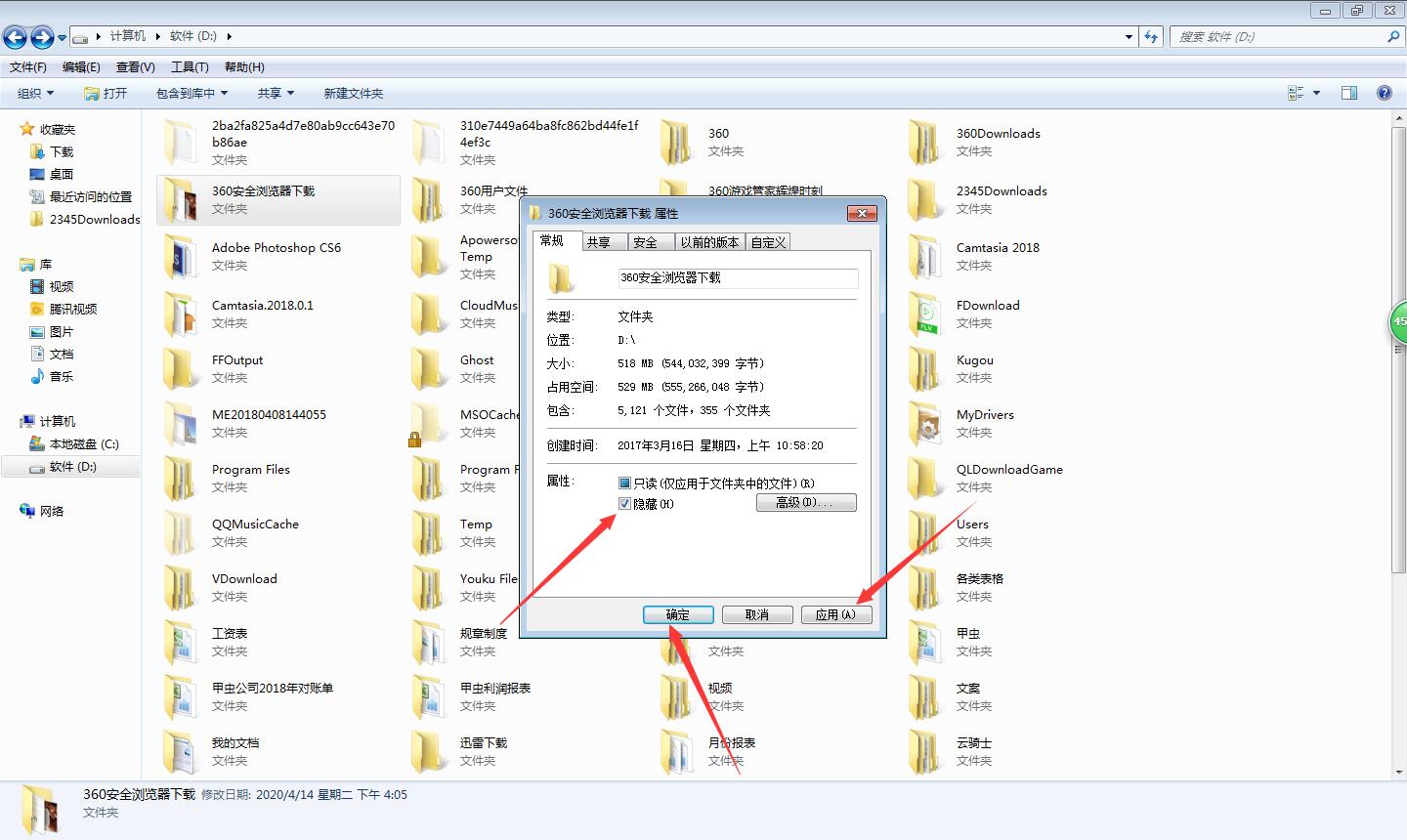Click 新建文件夹 in the toolbar
The width and height of the screenshot is (1407, 840).
click(354, 93)
